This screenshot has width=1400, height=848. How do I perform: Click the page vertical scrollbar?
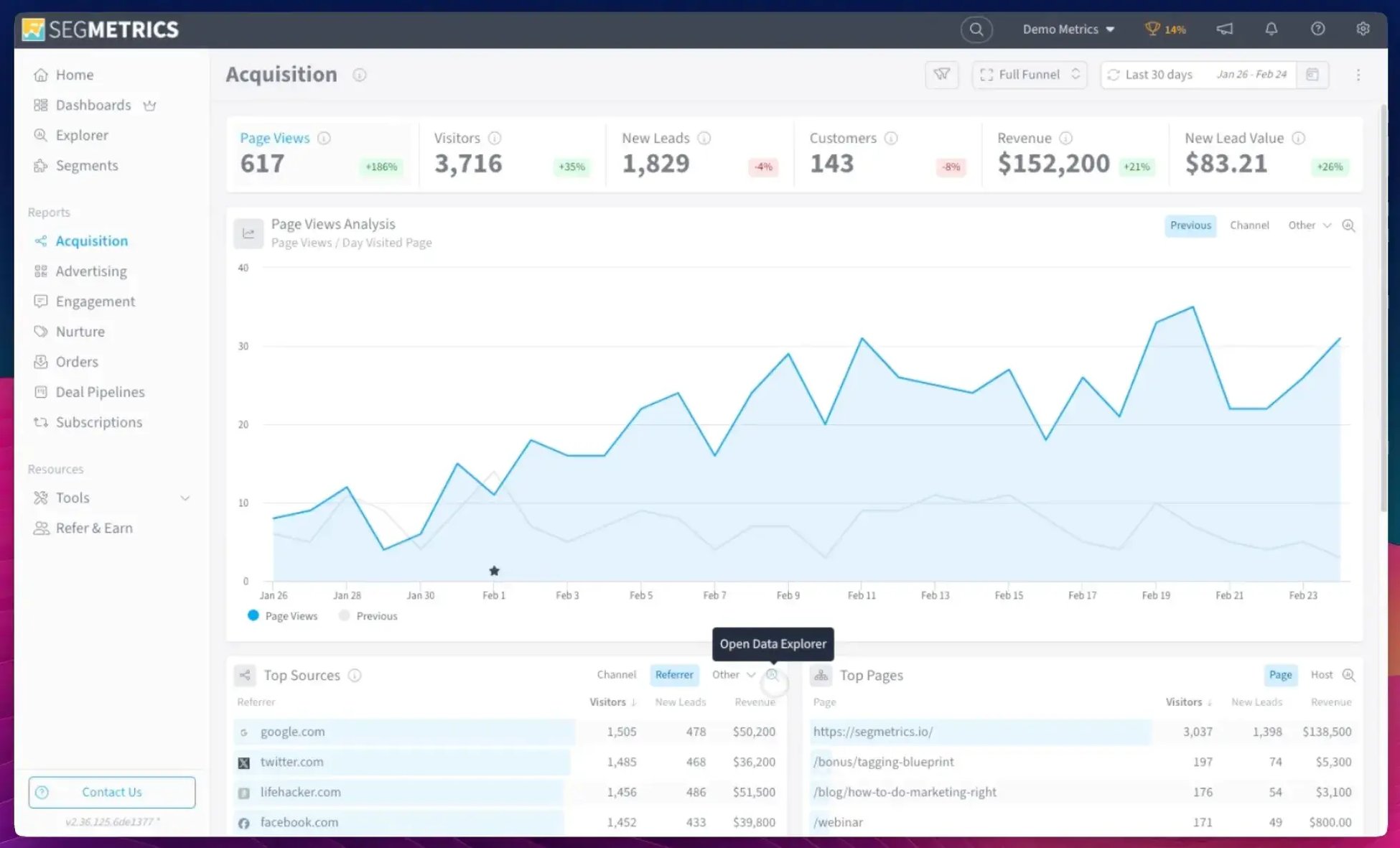pyautogui.click(x=1384, y=309)
